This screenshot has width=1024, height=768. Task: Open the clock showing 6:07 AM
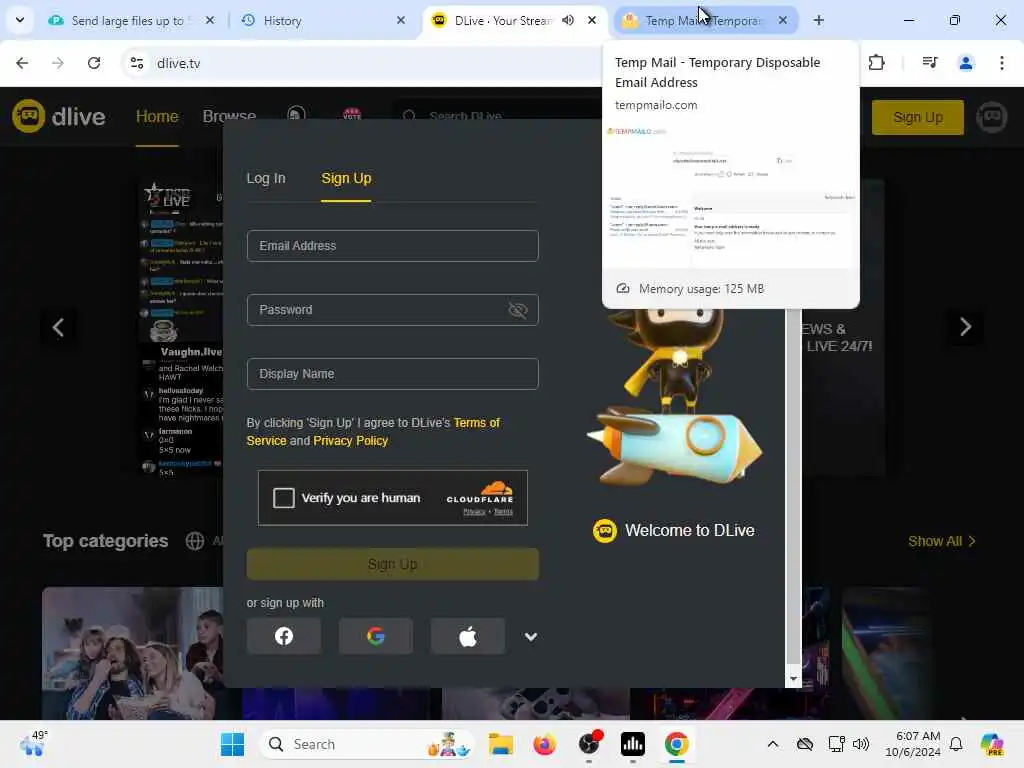(913, 744)
